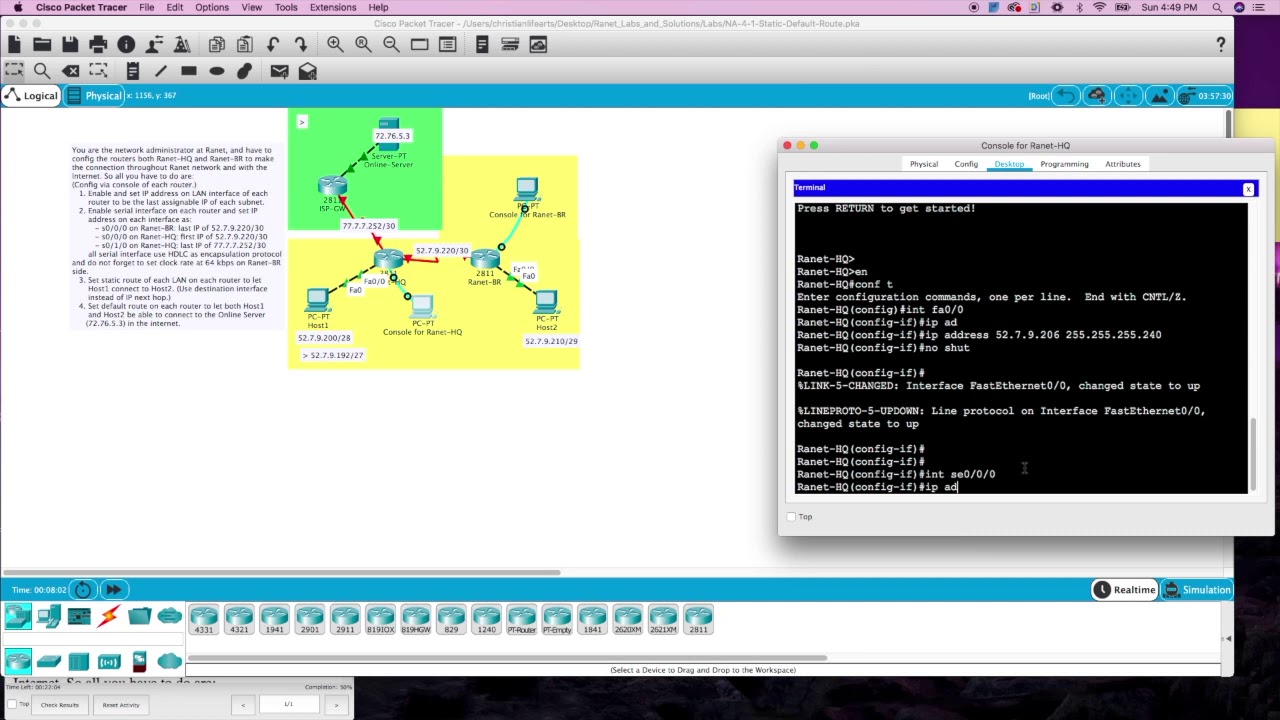Pick the Delete tool
The width and height of the screenshot is (1280, 720).
[70, 71]
